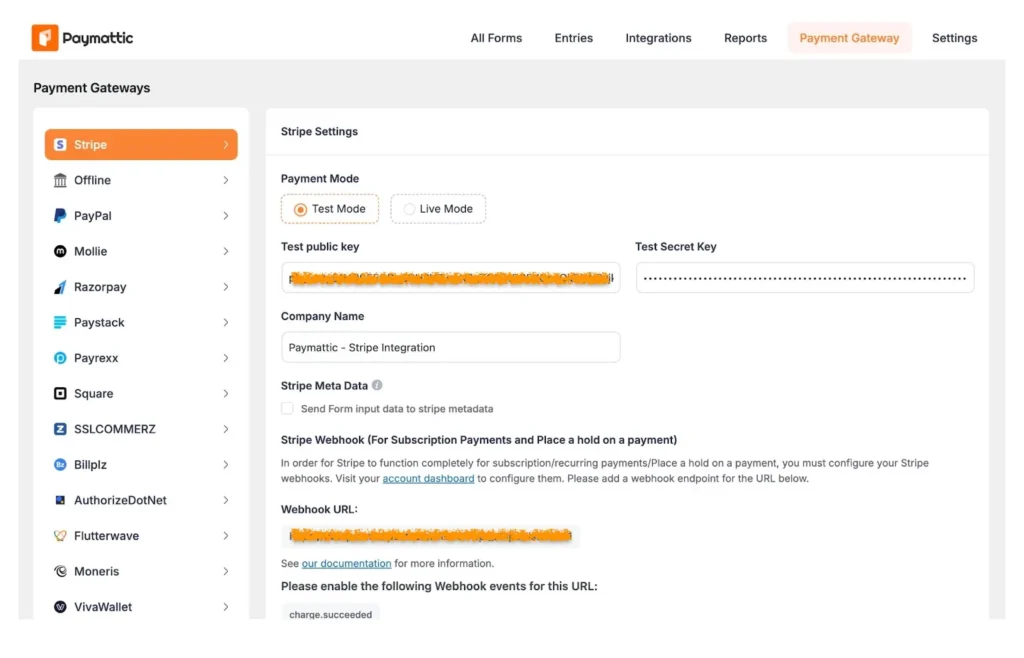
Task: Click the PayPal gateway icon
Action: (60, 216)
